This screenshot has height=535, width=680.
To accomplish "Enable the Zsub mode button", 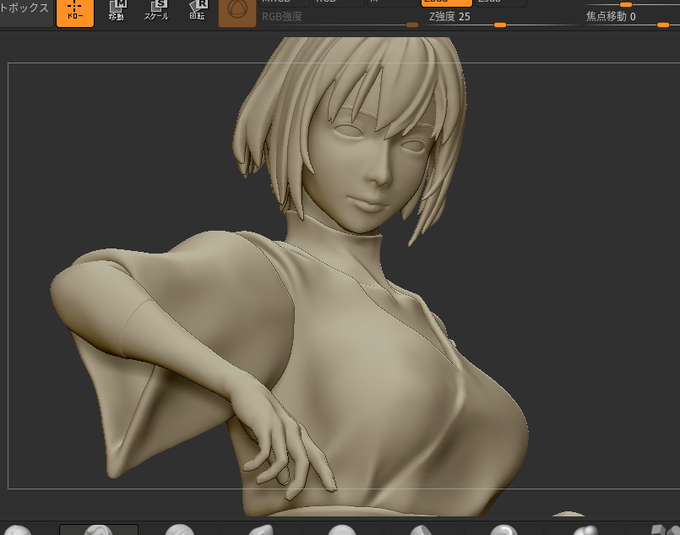I will click(x=500, y=3).
